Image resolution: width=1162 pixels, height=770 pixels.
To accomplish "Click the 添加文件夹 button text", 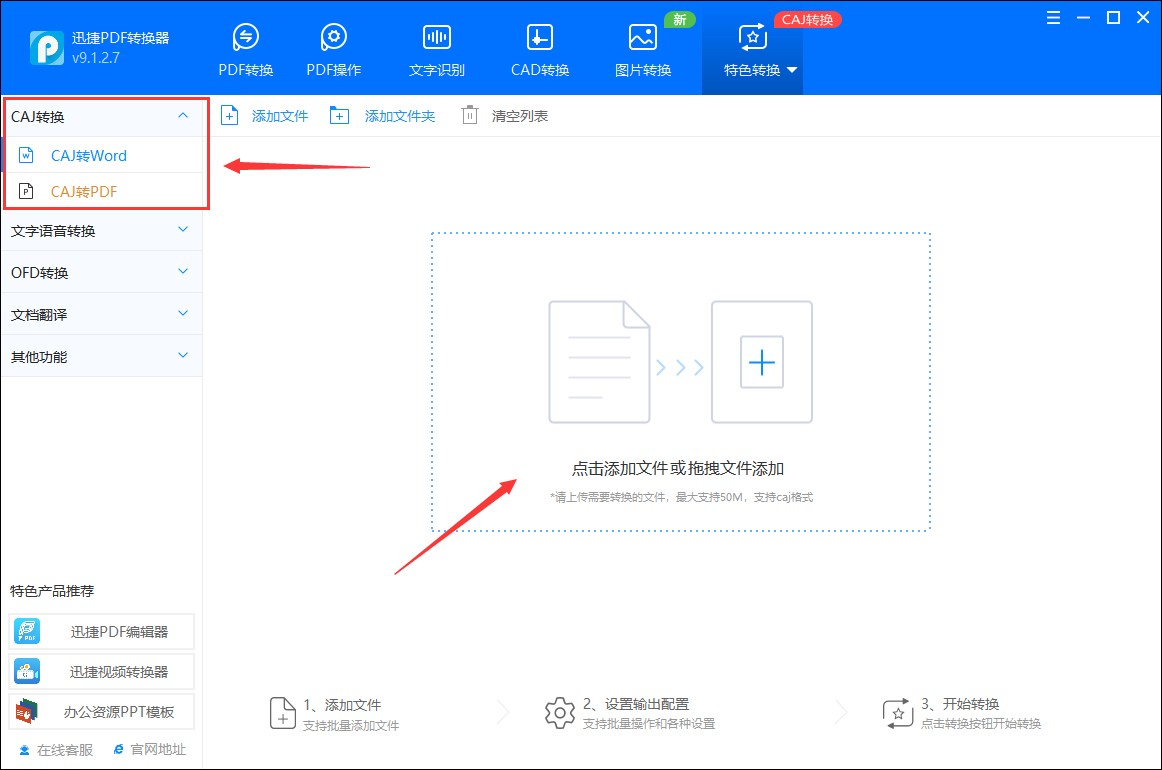I will click(400, 116).
